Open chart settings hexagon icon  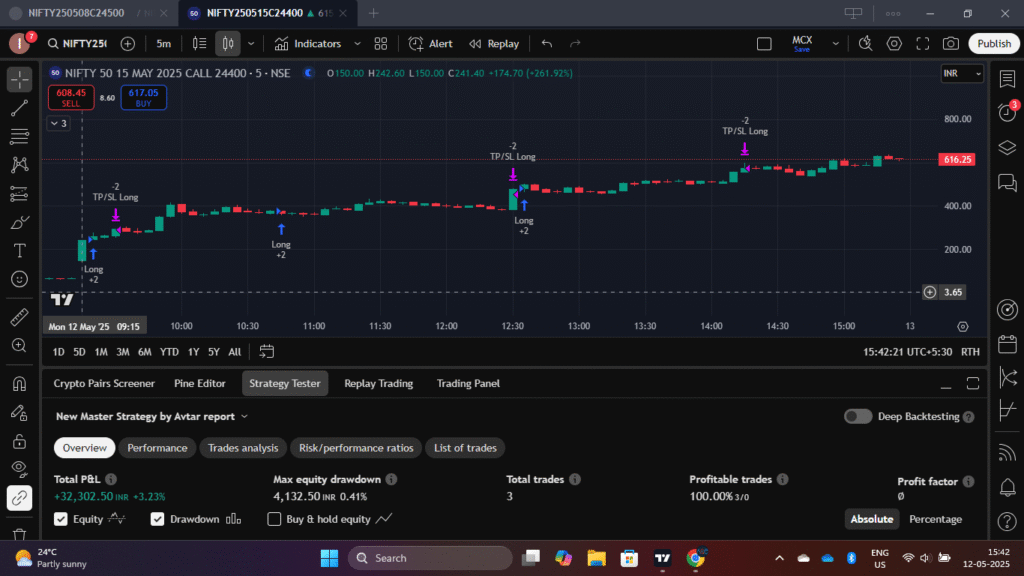894,44
